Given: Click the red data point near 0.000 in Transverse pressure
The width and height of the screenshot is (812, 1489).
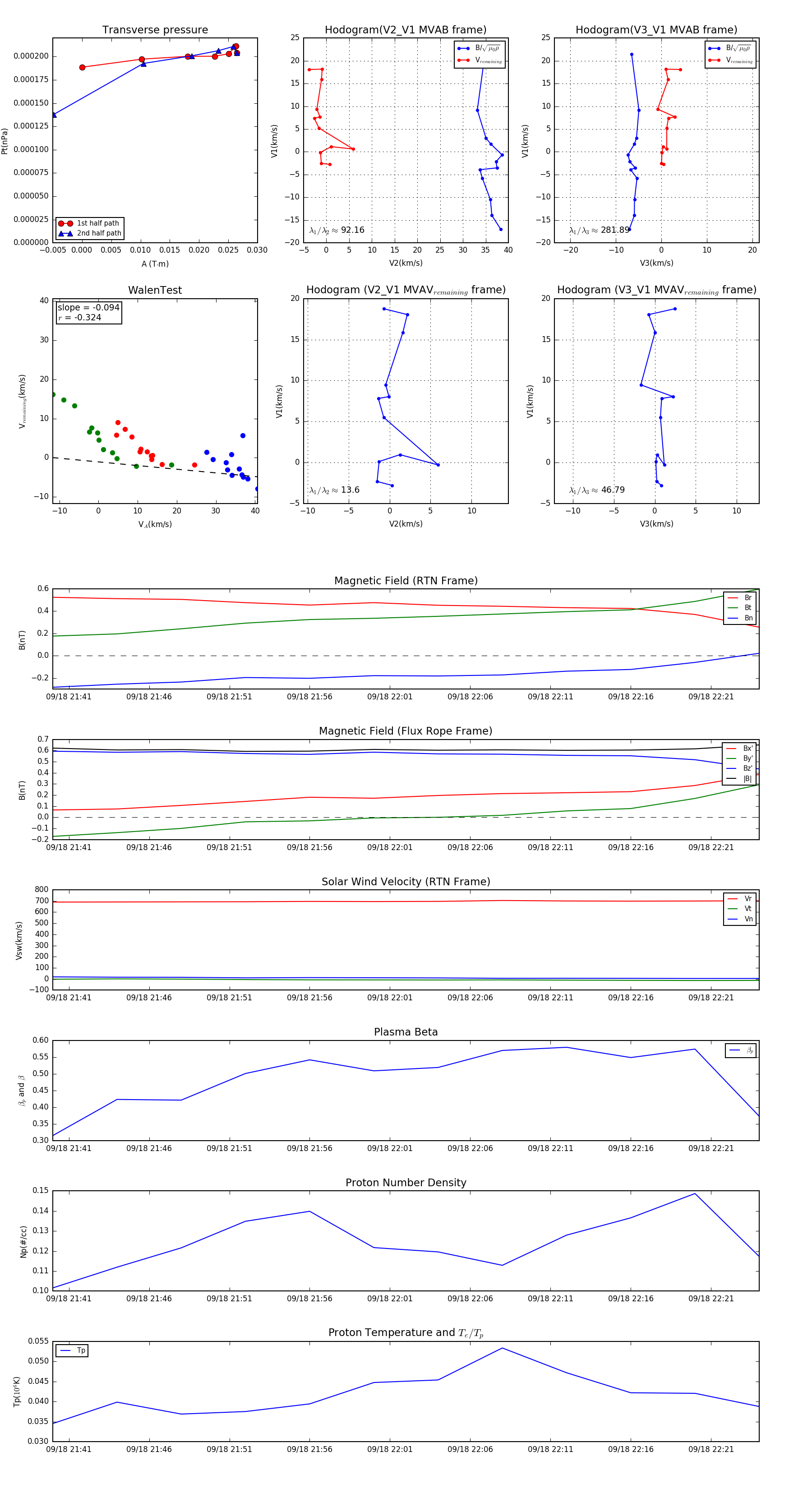Looking at the screenshot, I should (82, 68).
